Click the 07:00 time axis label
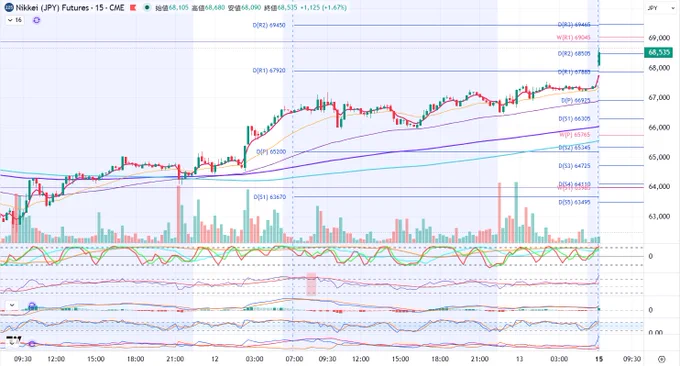The width and height of the screenshot is (680, 366). pos(294,359)
